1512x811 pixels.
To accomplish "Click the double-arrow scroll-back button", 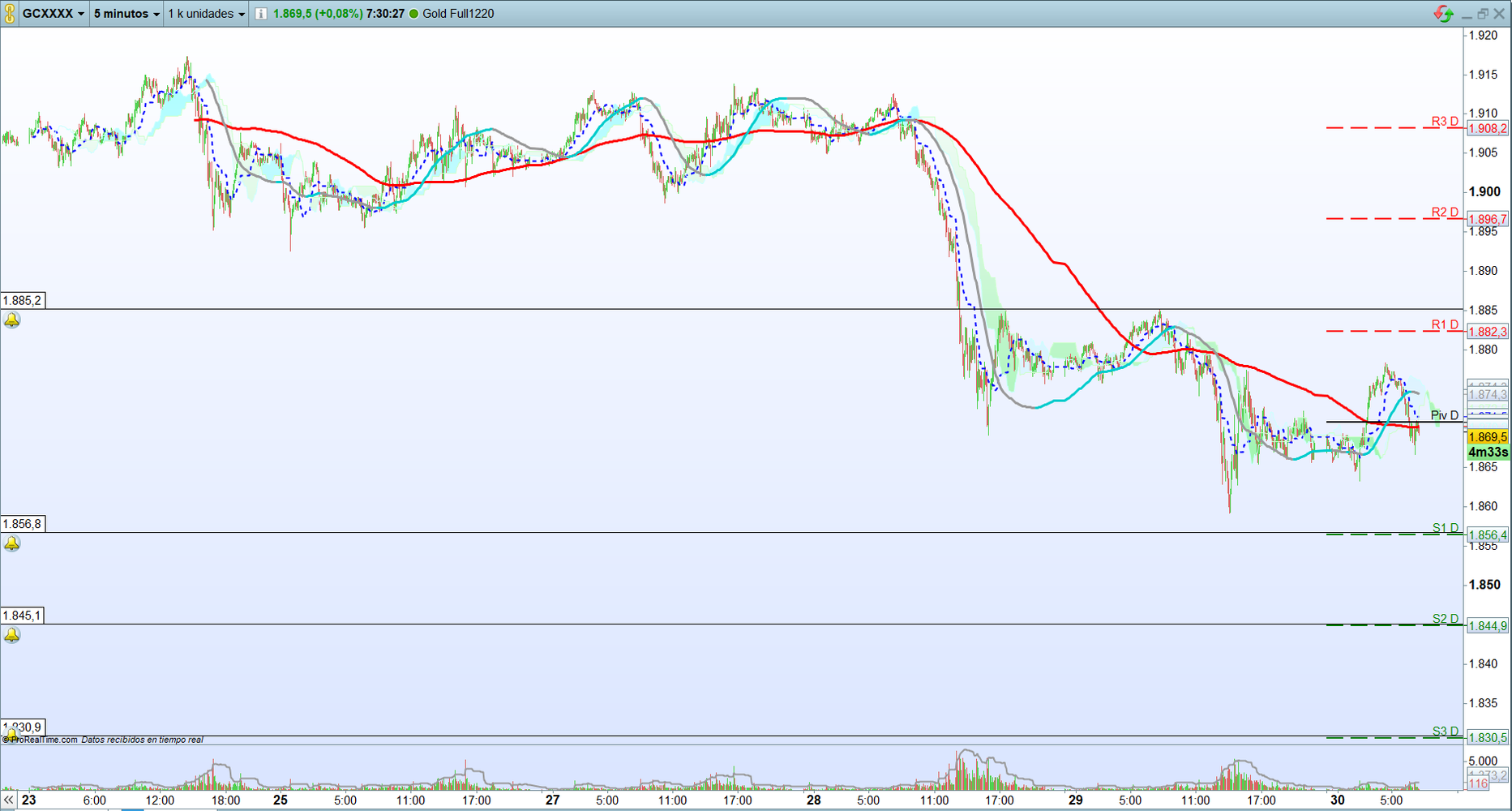I will tap(9, 800).
